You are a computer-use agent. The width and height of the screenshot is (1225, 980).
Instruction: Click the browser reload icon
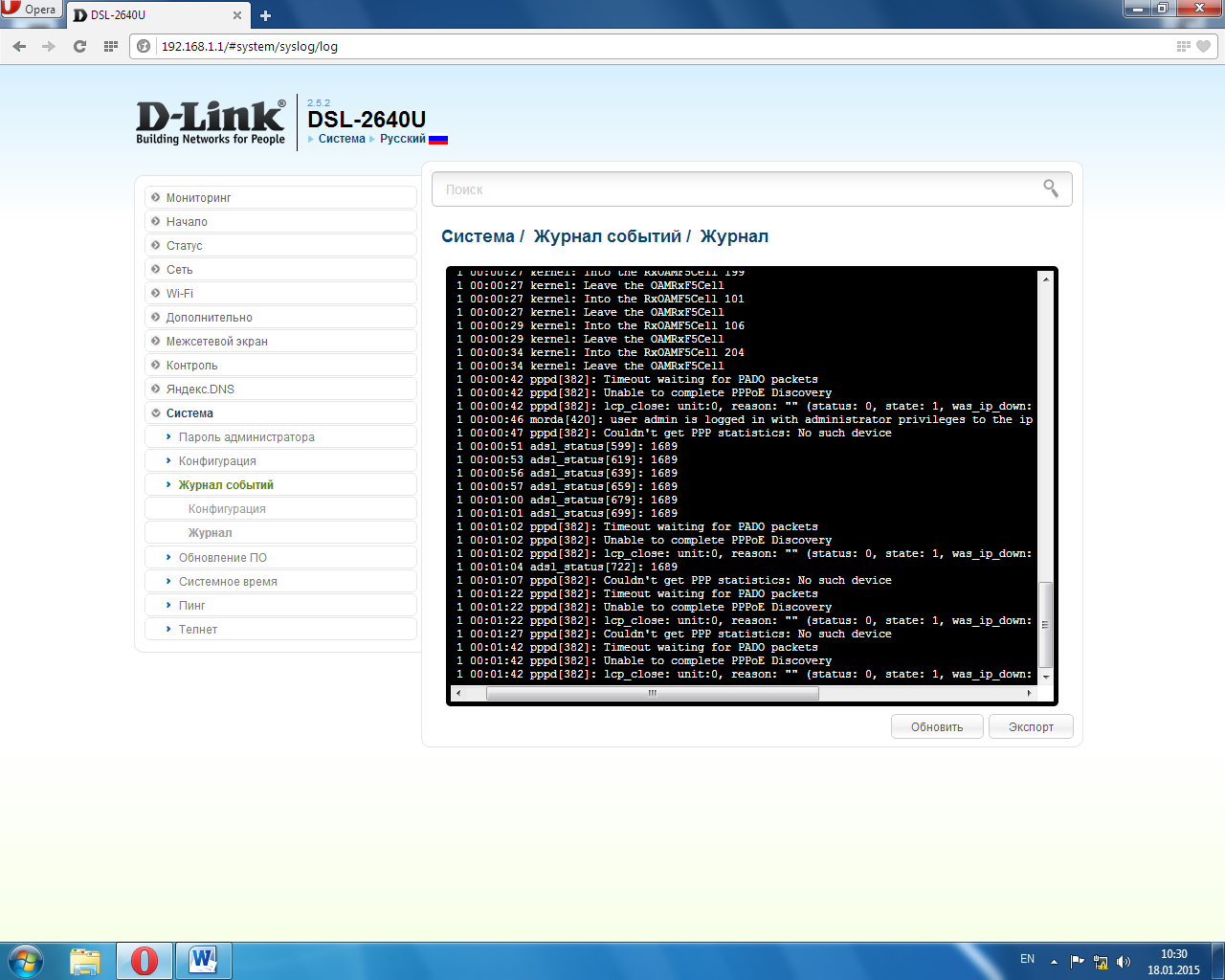point(79,46)
